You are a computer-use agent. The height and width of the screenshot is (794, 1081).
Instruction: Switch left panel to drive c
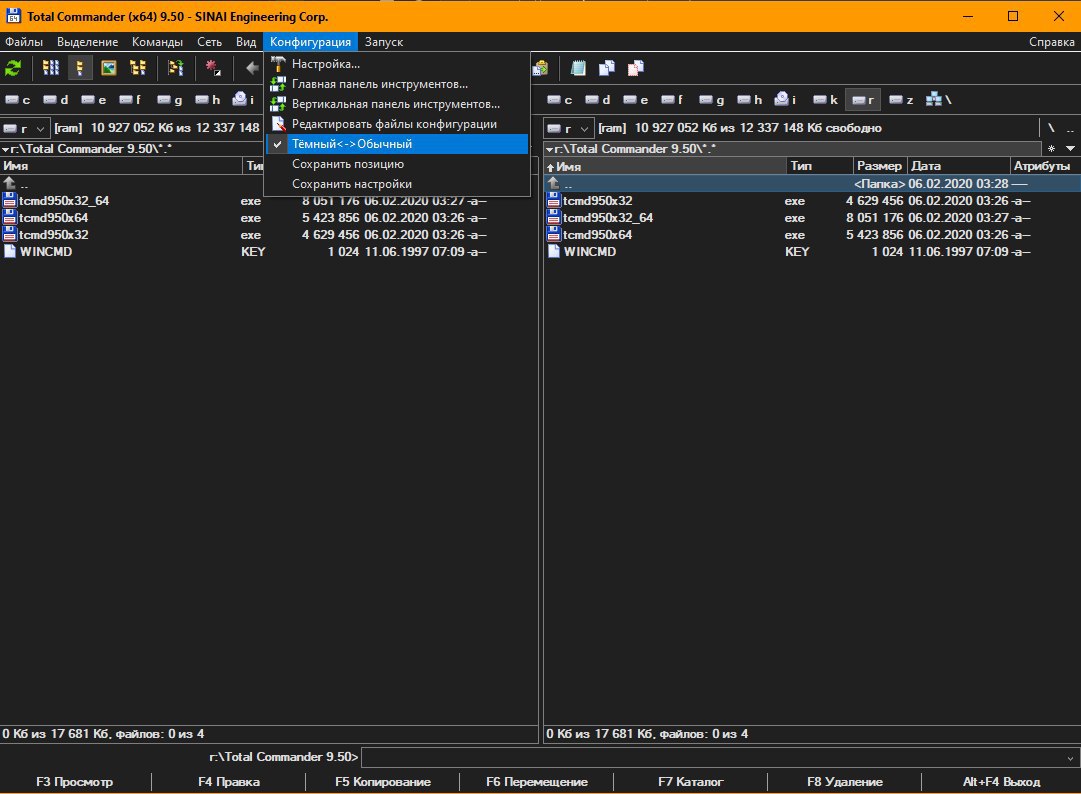(18, 100)
